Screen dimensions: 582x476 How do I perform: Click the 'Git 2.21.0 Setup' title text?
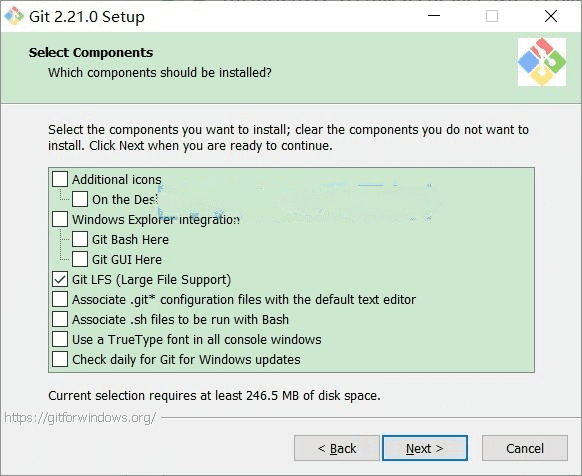(87, 17)
